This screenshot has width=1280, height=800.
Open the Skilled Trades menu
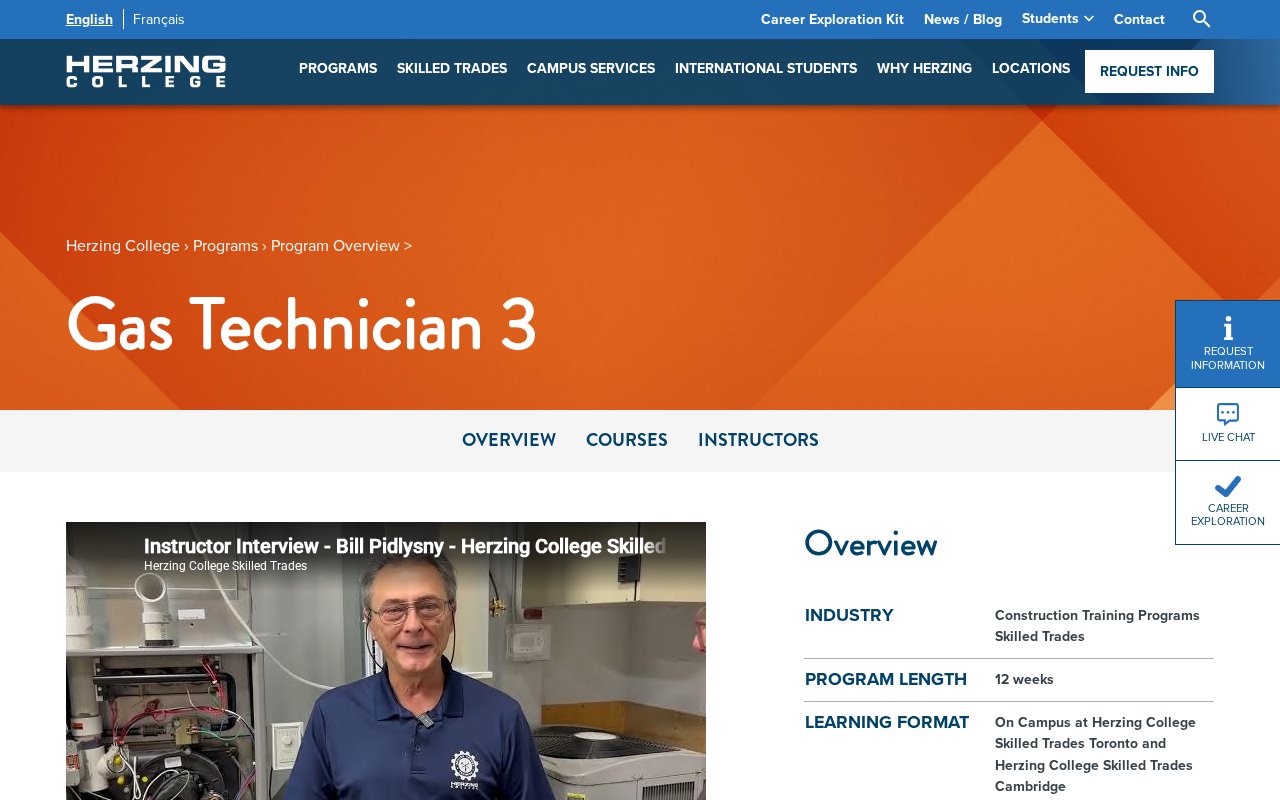[452, 68]
